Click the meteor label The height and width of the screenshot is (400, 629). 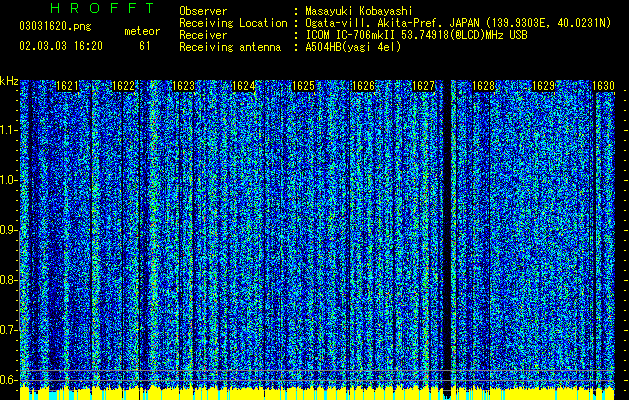pos(142,31)
